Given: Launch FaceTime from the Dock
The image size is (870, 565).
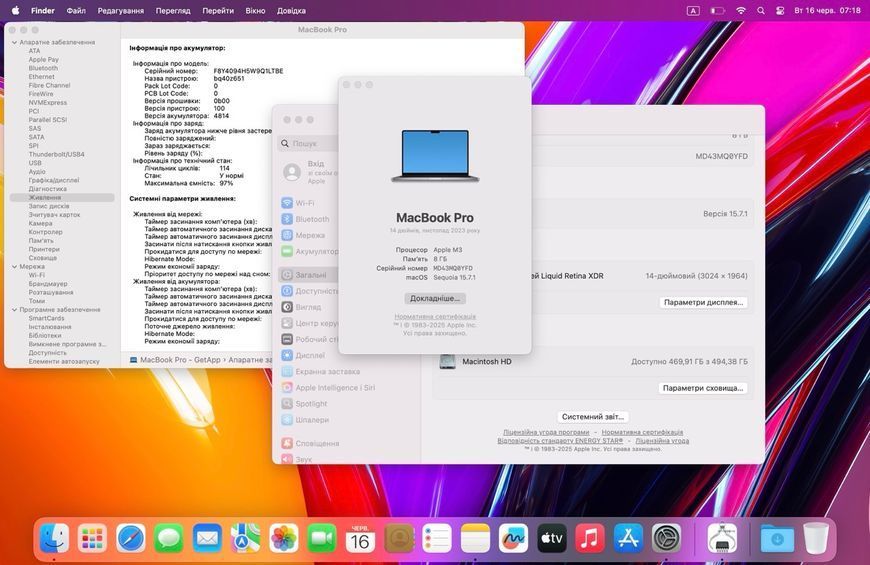Looking at the screenshot, I should click(x=322, y=538).
